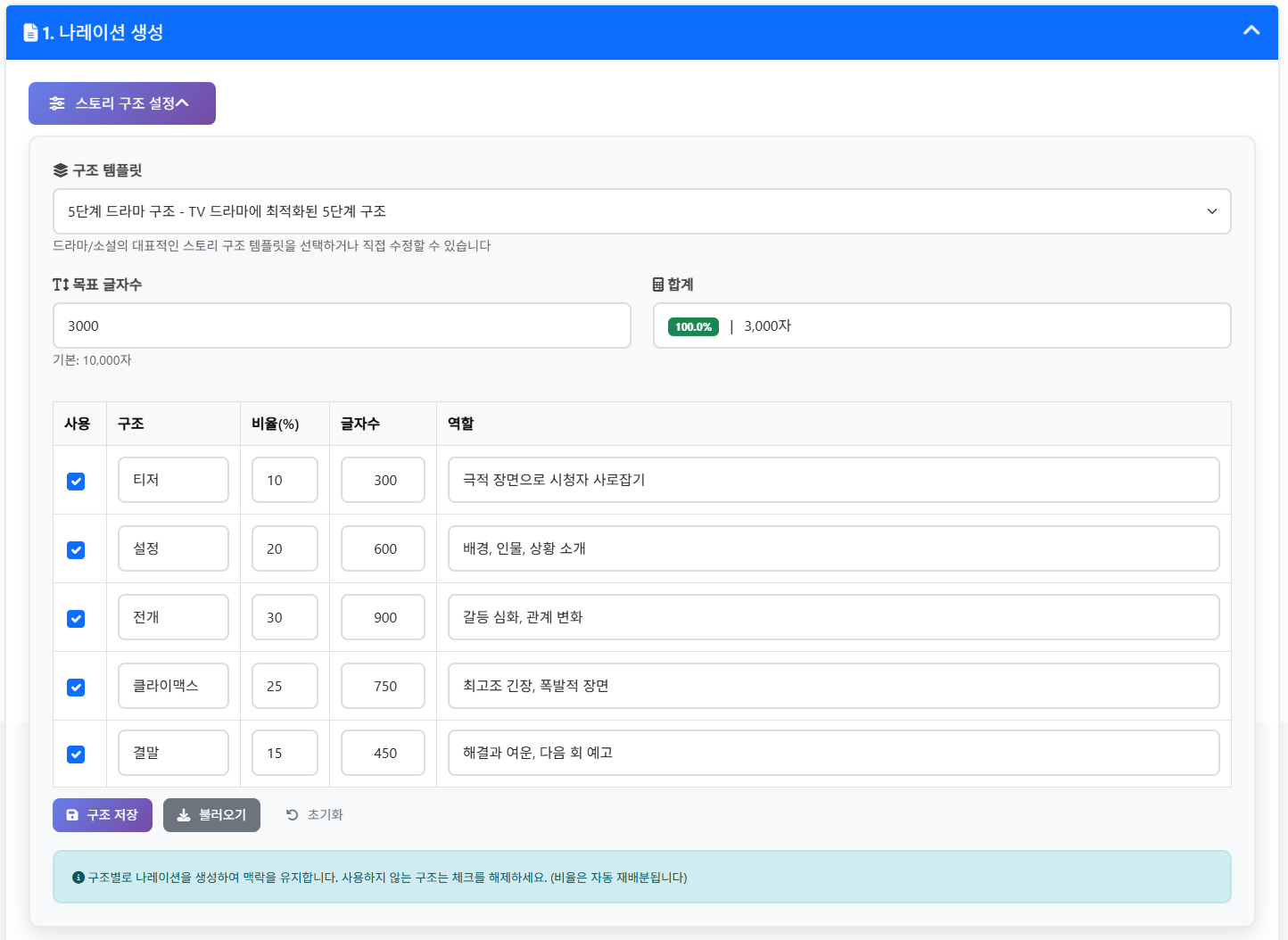Open the 구조 템플릿 dropdown

point(642,211)
